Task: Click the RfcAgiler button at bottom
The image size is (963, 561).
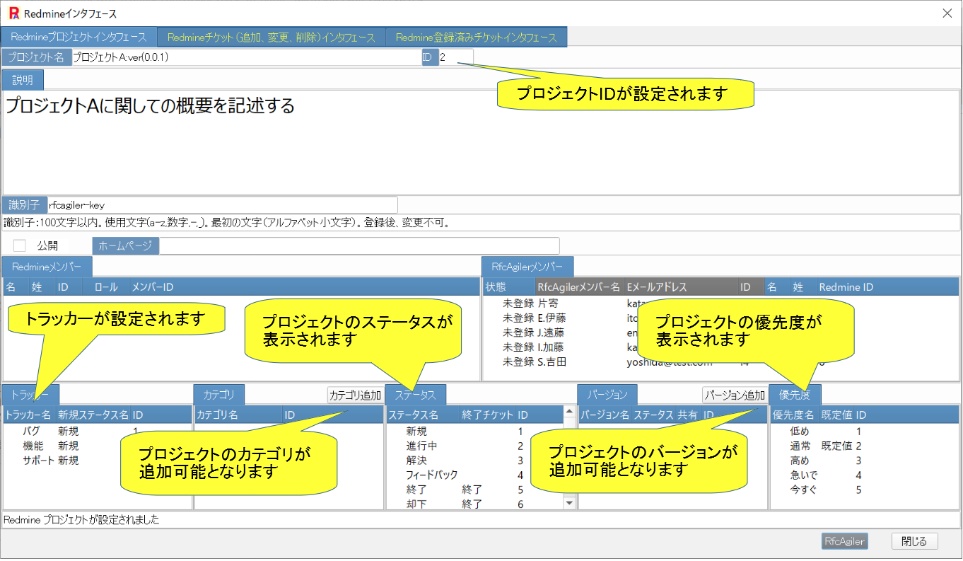Action: pyautogui.click(x=844, y=541)
